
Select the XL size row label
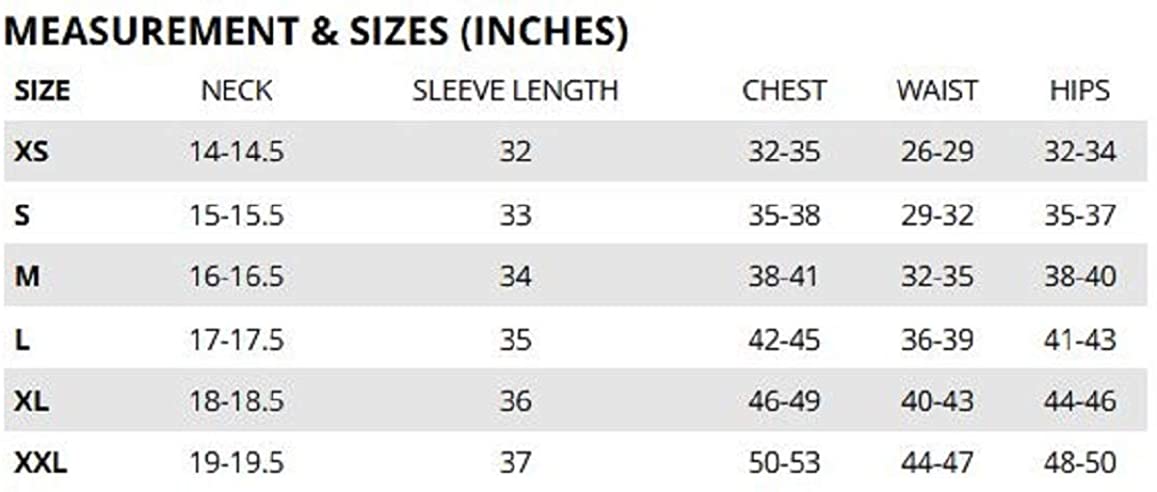(32, 401)
